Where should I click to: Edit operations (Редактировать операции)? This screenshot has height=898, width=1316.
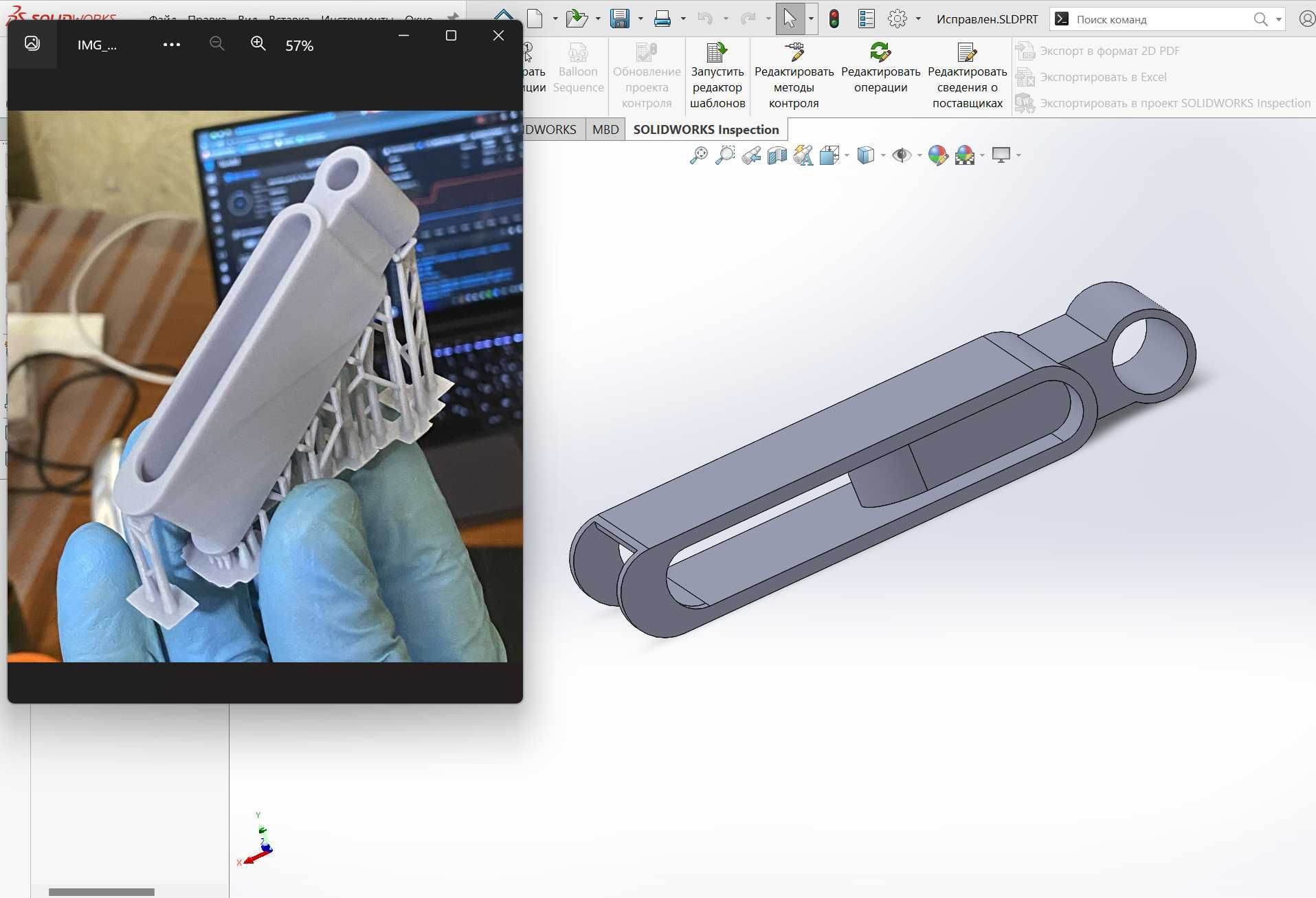tap(880, 68)
